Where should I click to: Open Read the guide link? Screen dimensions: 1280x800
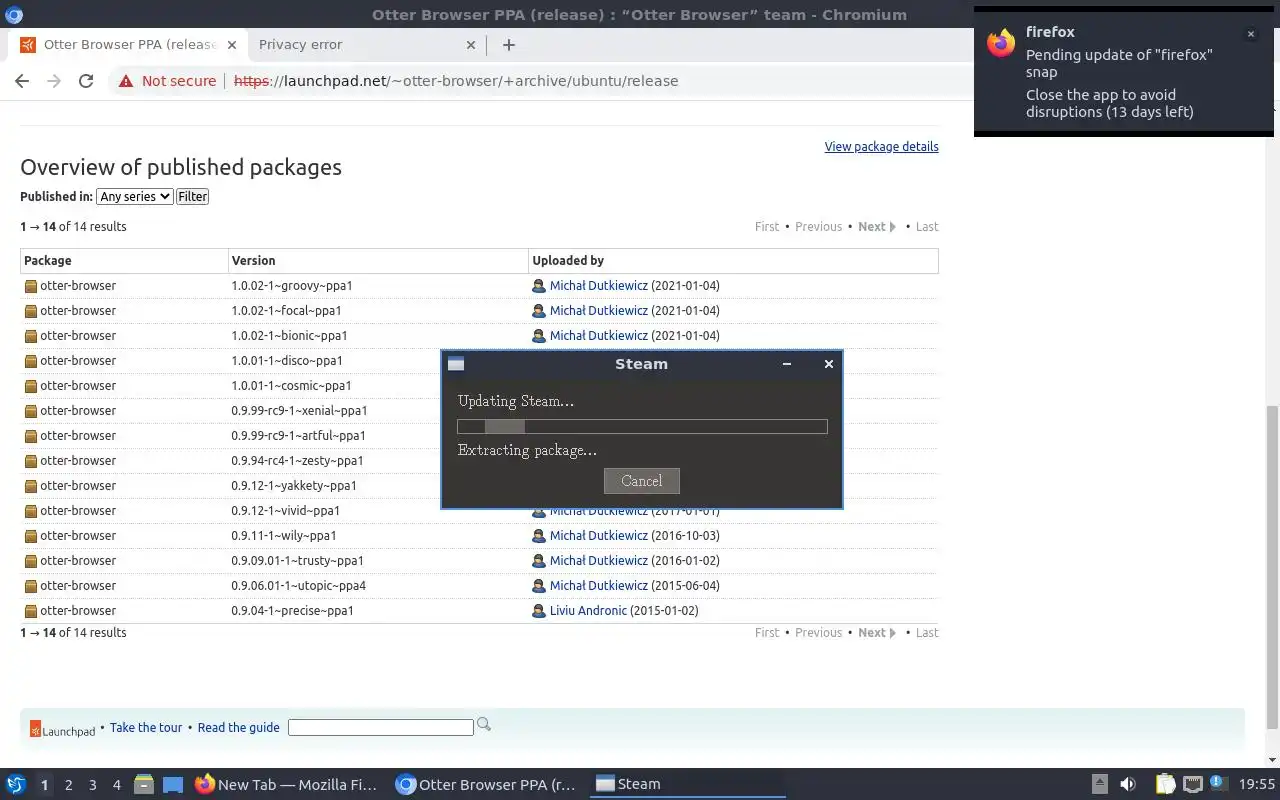238,727
